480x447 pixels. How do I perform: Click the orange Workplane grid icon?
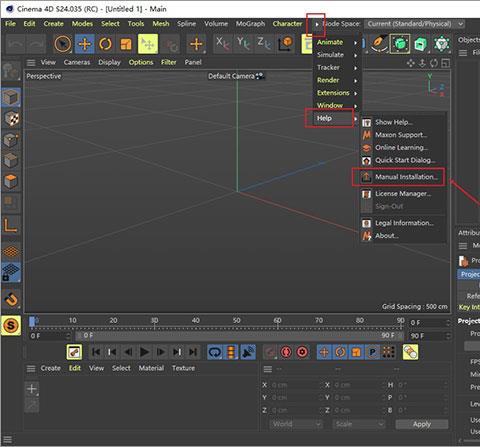[11, 251]
